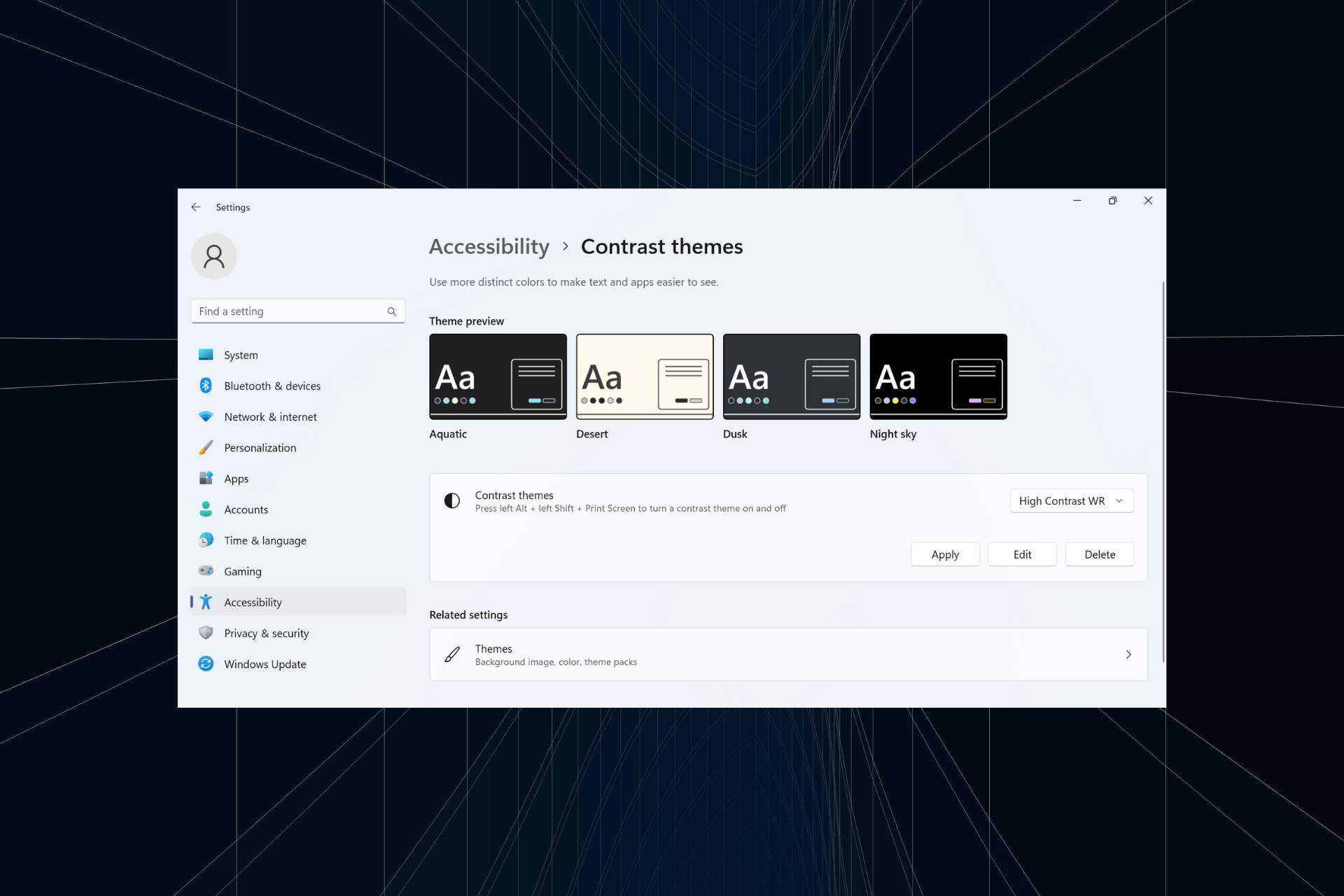Viewport: 1344px width, 896px height.
Task: Open the High Contrast WR theme dropdown
Action: tap(1071, 500)
